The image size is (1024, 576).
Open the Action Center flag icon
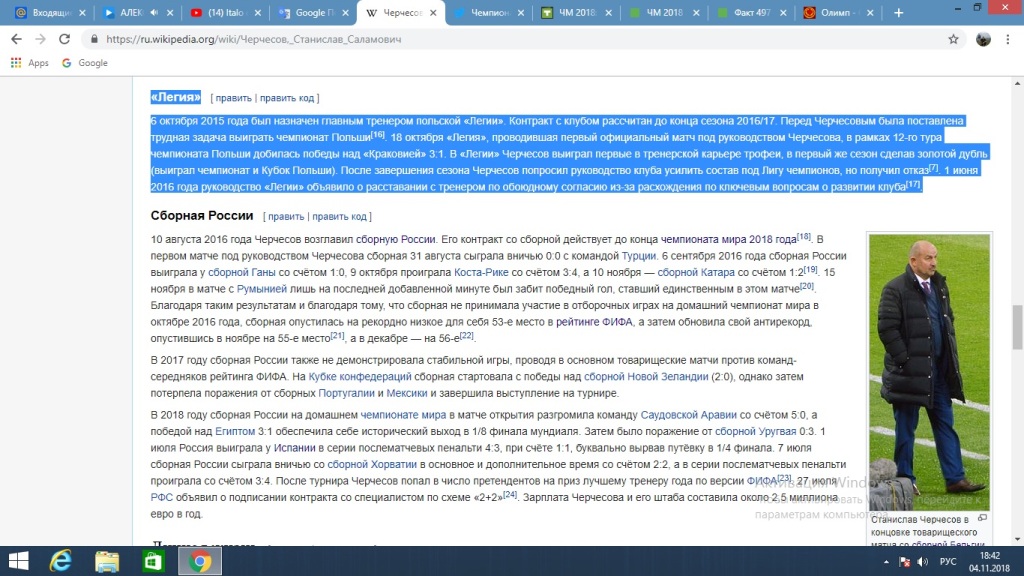(904, 562)
